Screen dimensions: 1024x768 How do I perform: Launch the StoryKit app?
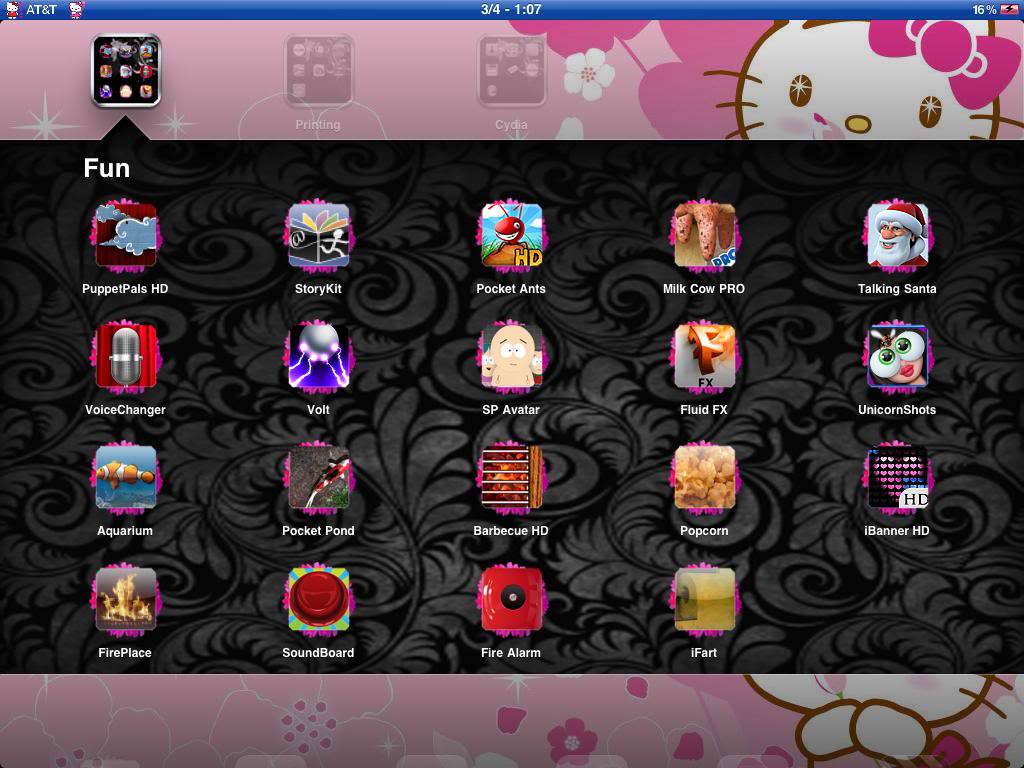[x=319, y=236]
